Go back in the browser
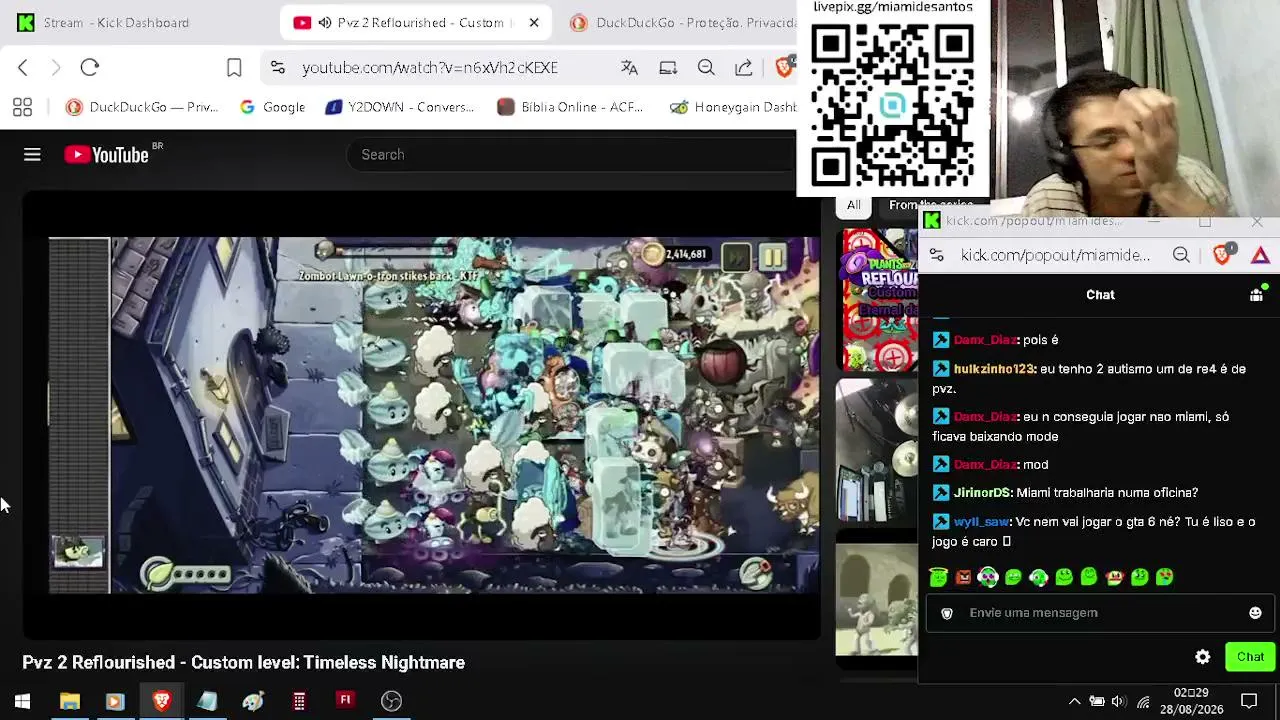1280x720 pixels. pos(23,67)
